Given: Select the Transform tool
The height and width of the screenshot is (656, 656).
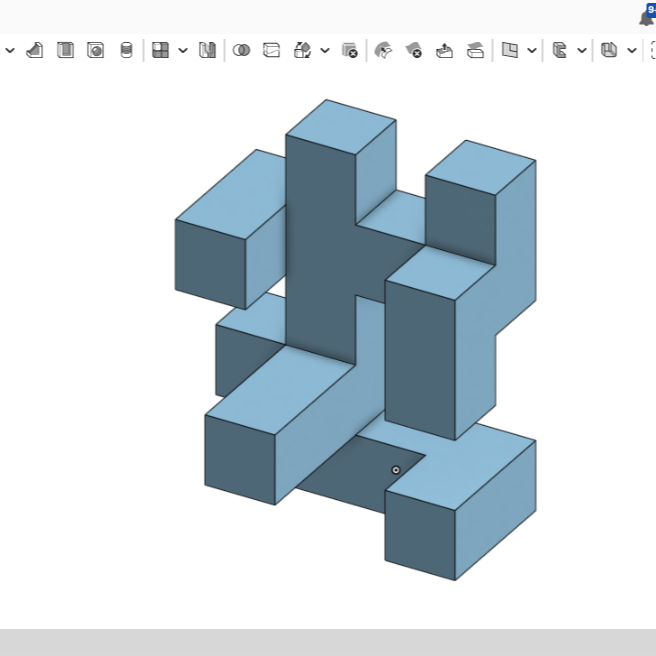Looking at the screenshot, I should (x=302, y=50).
